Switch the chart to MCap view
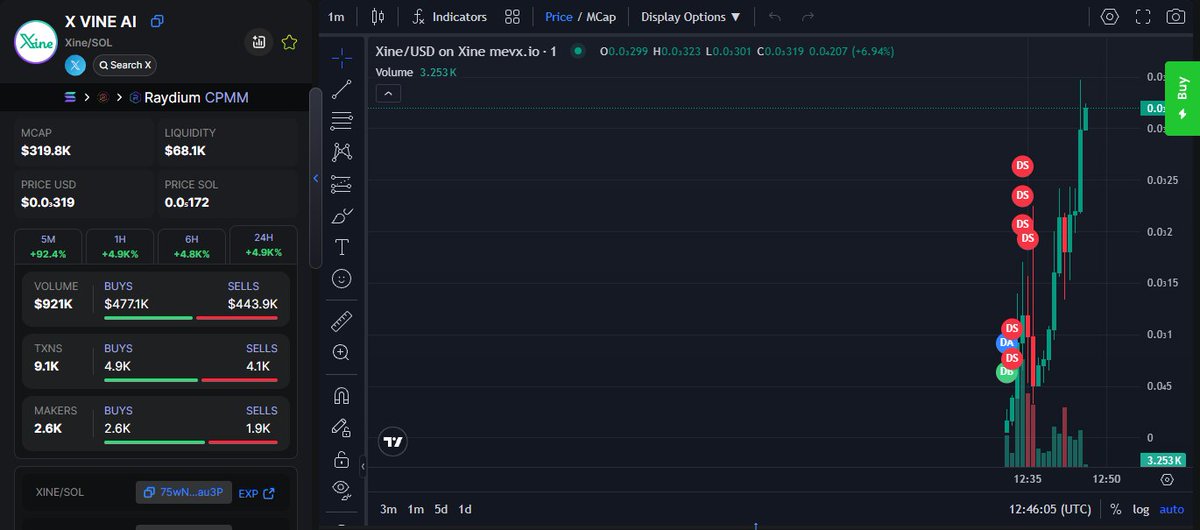1200x530 pixels. point(600,17)
